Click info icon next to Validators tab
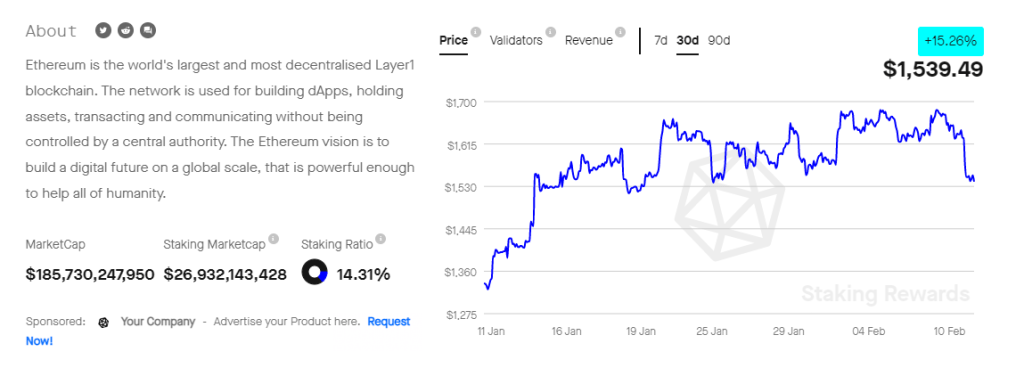This screenshot has height=368, width=1024. click(551, 32)
